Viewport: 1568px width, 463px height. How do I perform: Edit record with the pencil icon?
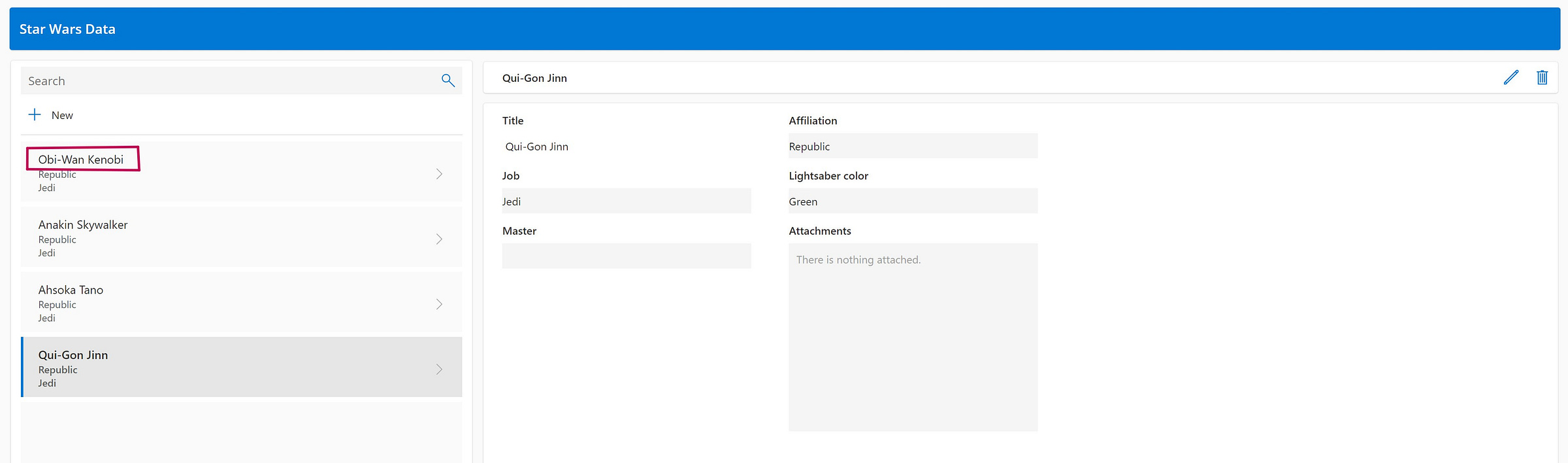1511,78
